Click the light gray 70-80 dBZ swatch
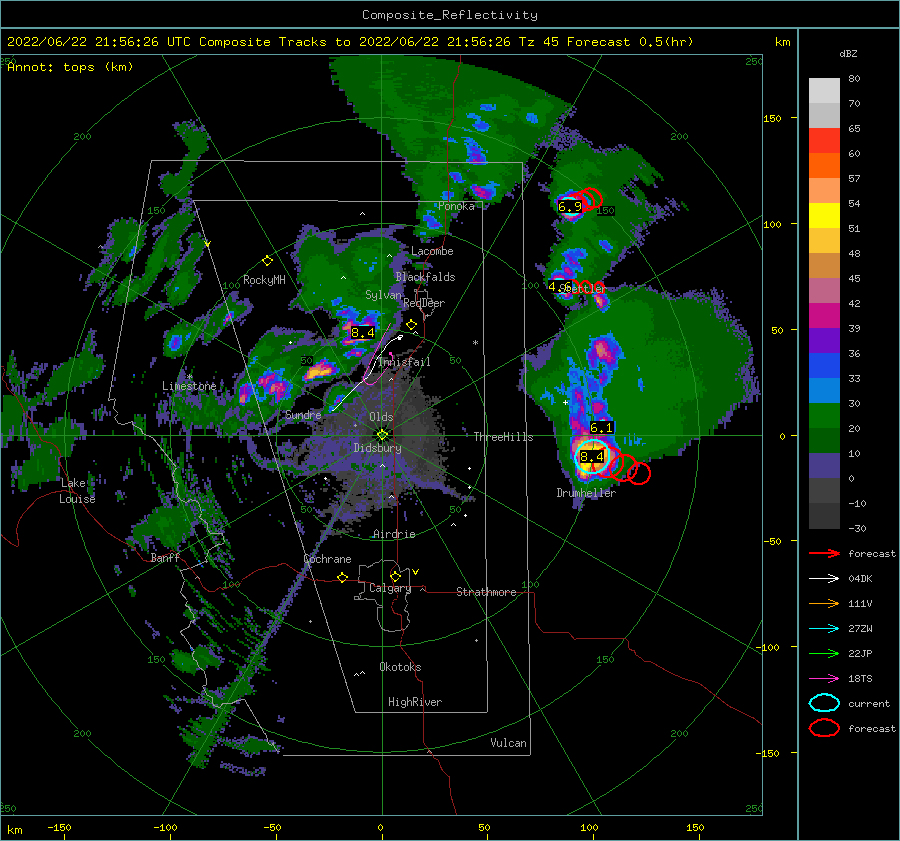 [x=824, y=91]
